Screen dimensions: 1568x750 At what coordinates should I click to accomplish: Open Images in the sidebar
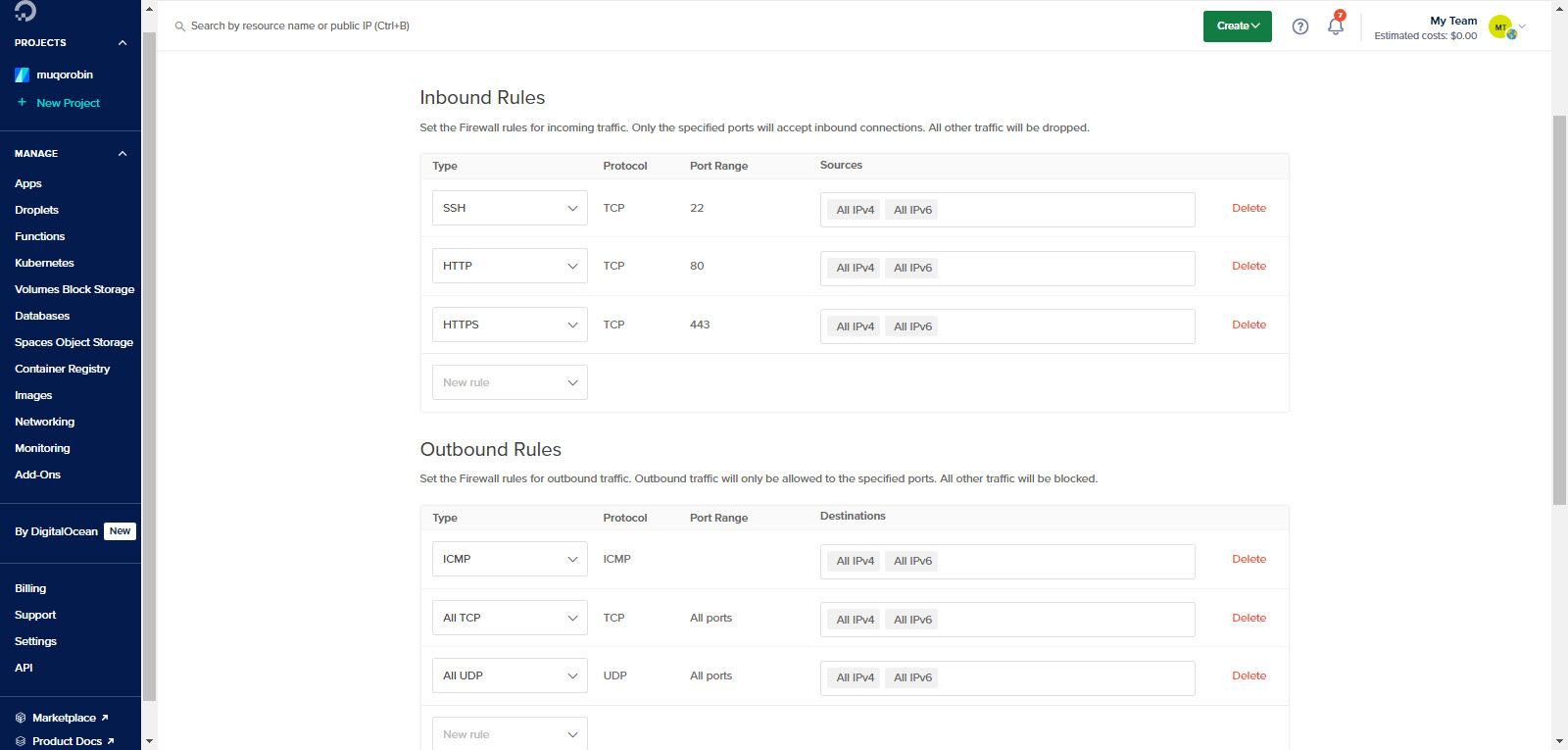coord(33,395)
